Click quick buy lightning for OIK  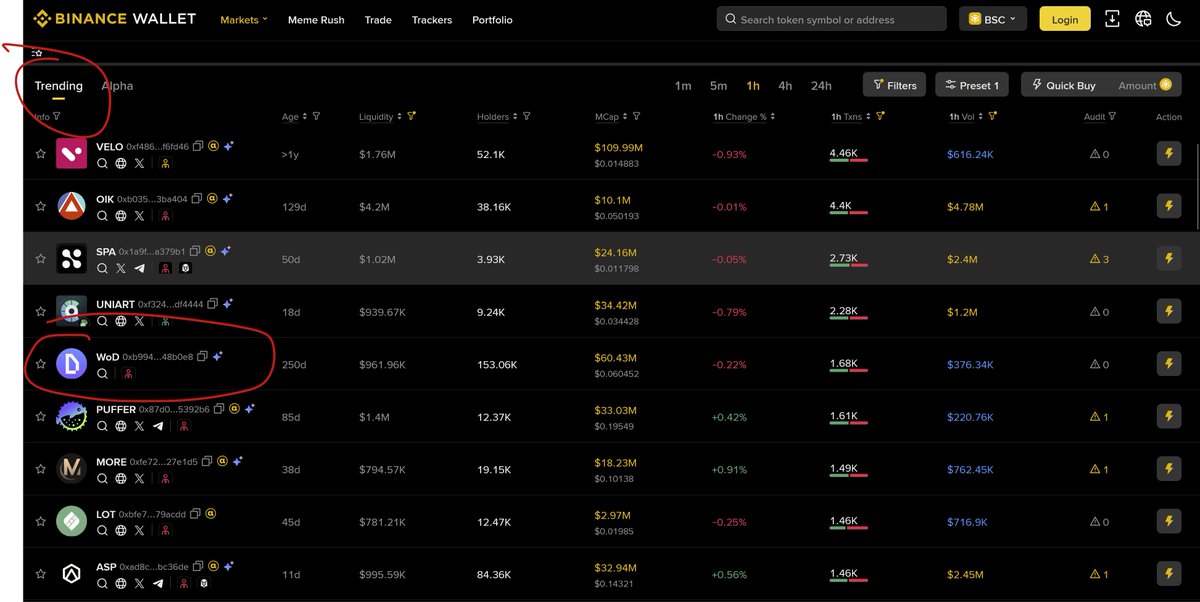tap(1169, 206)
